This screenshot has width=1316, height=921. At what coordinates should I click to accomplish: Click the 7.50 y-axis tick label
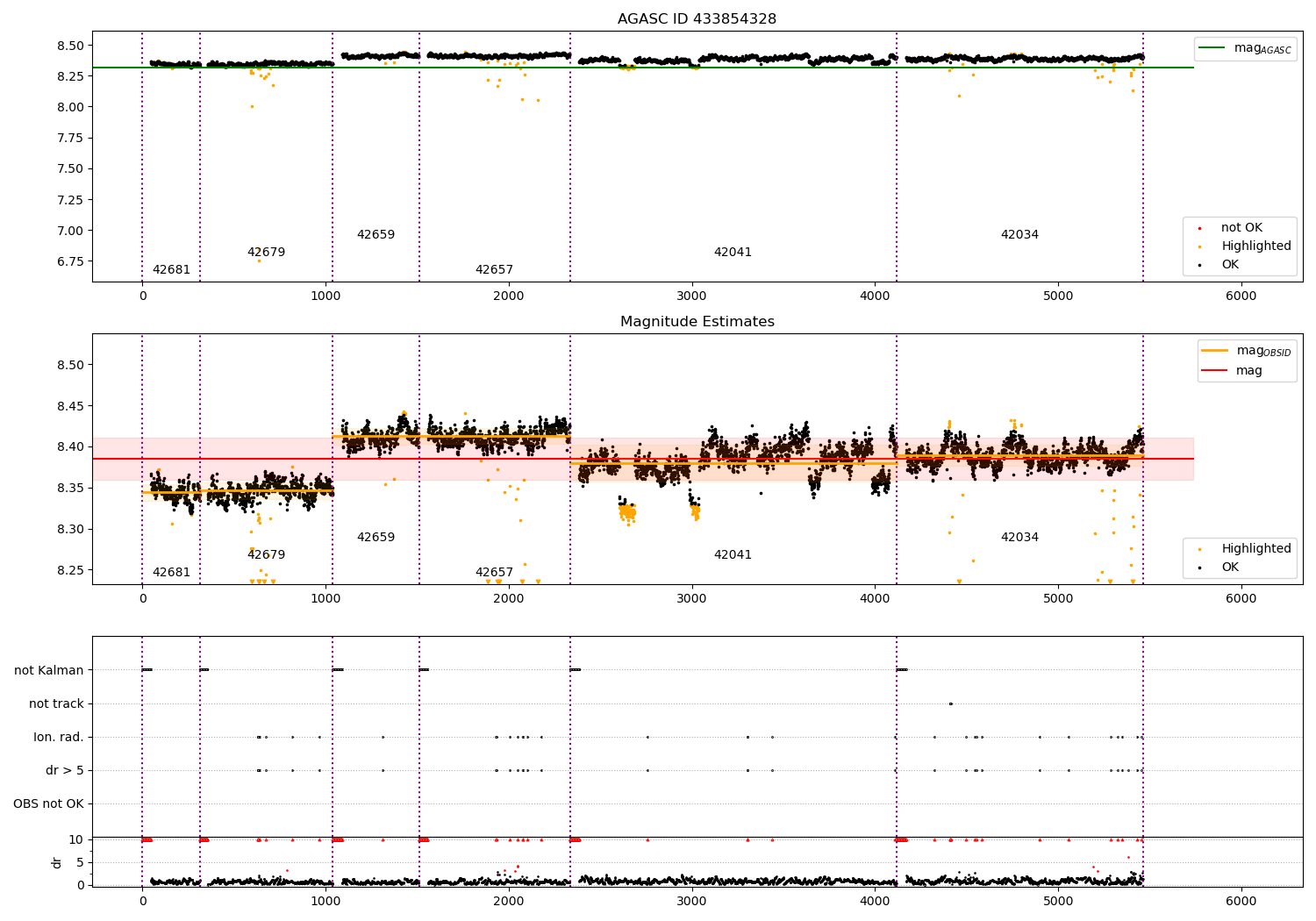(71, 168)
